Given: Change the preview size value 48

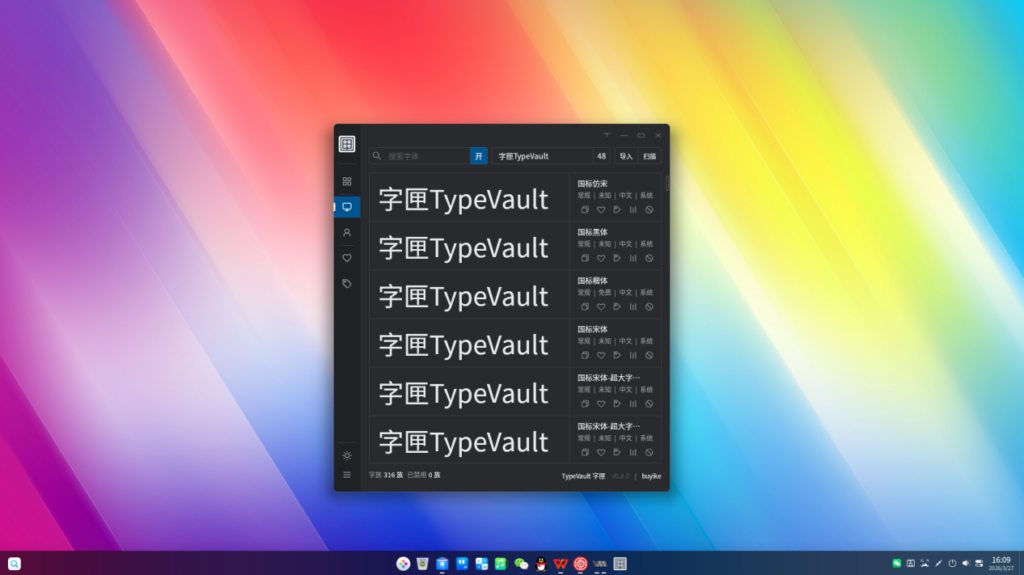Looking at the screenshot, I should coord(601,156).
